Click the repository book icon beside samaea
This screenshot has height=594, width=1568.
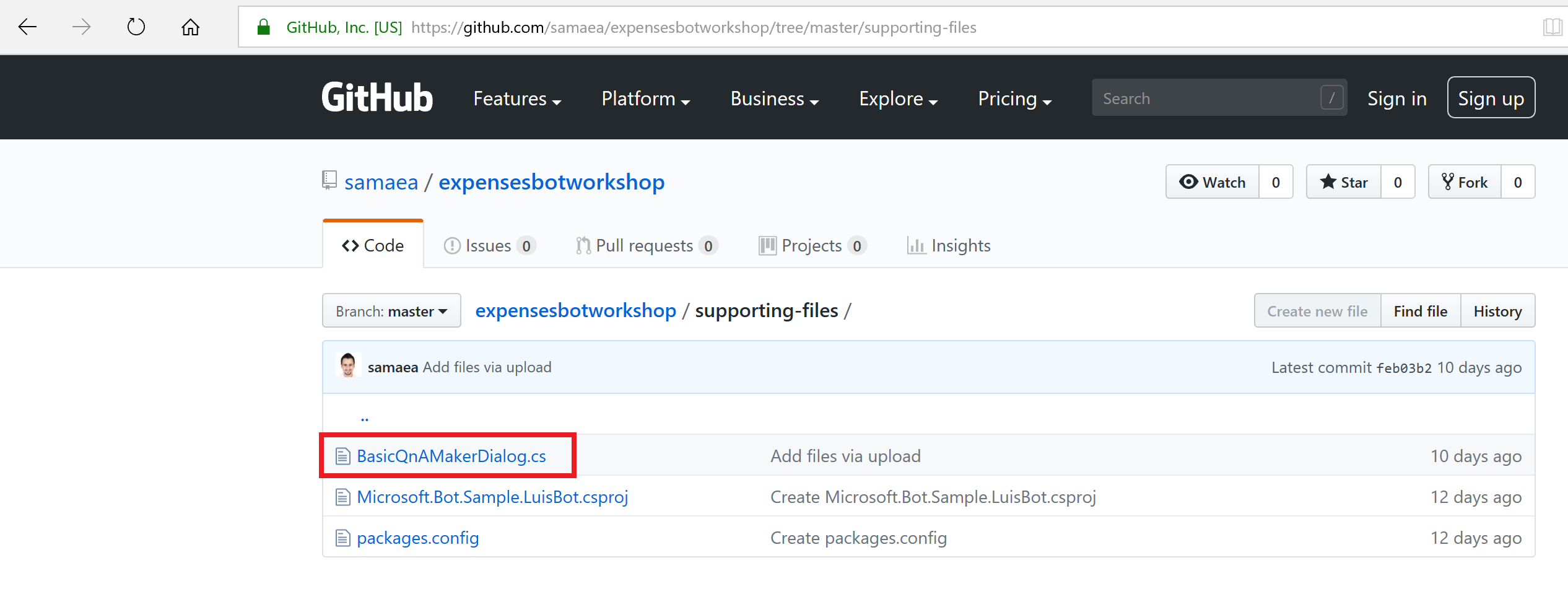329,180
